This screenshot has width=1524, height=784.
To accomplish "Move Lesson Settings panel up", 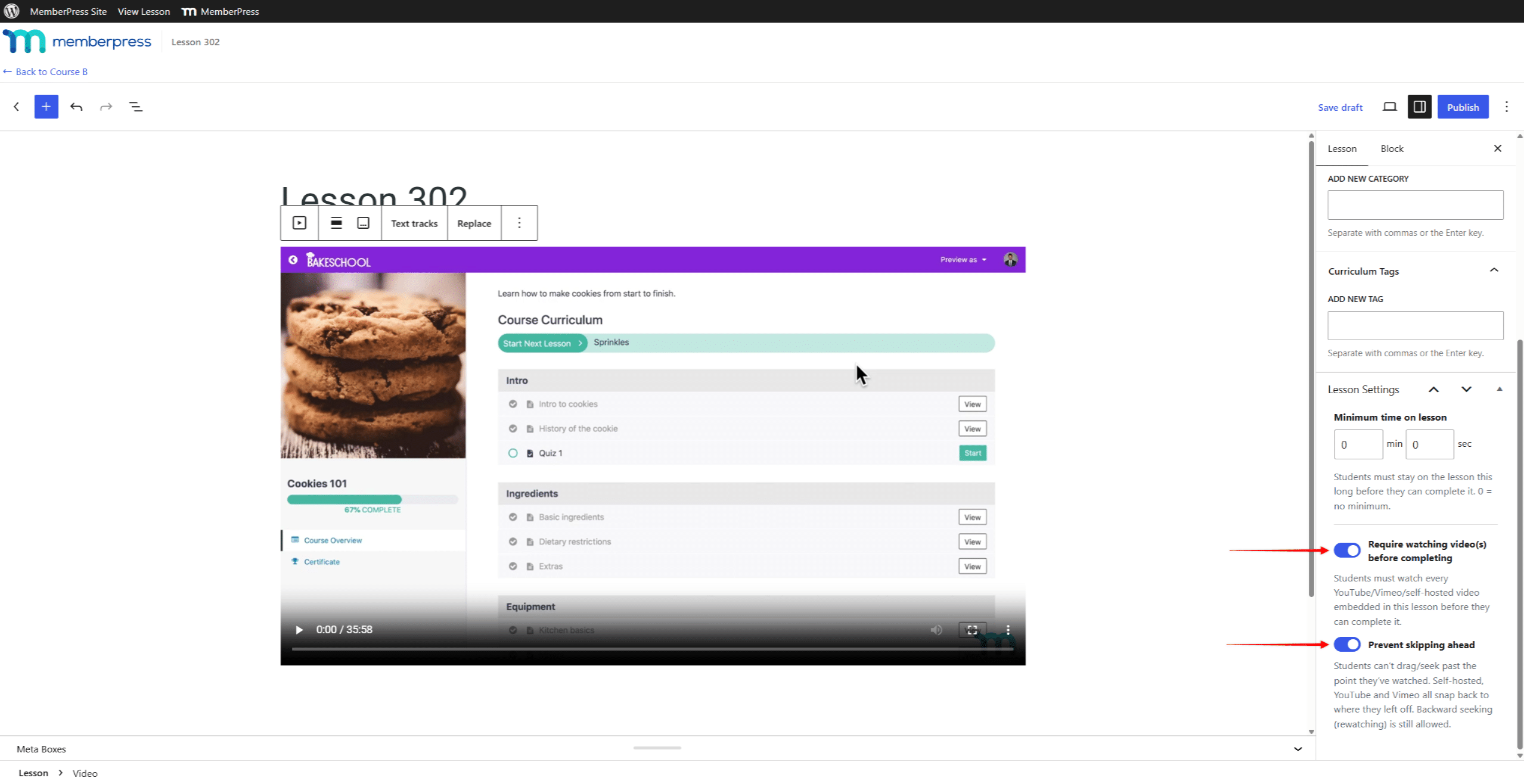I will [x=1433, y=389].
